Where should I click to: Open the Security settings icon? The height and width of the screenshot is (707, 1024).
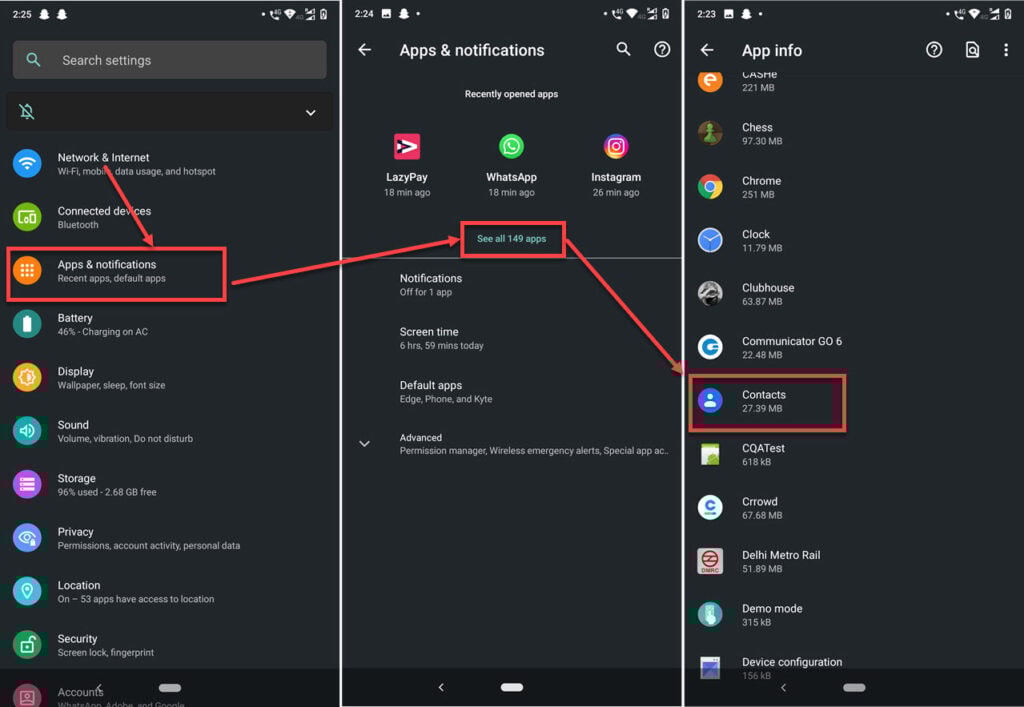tap(27, 645)
